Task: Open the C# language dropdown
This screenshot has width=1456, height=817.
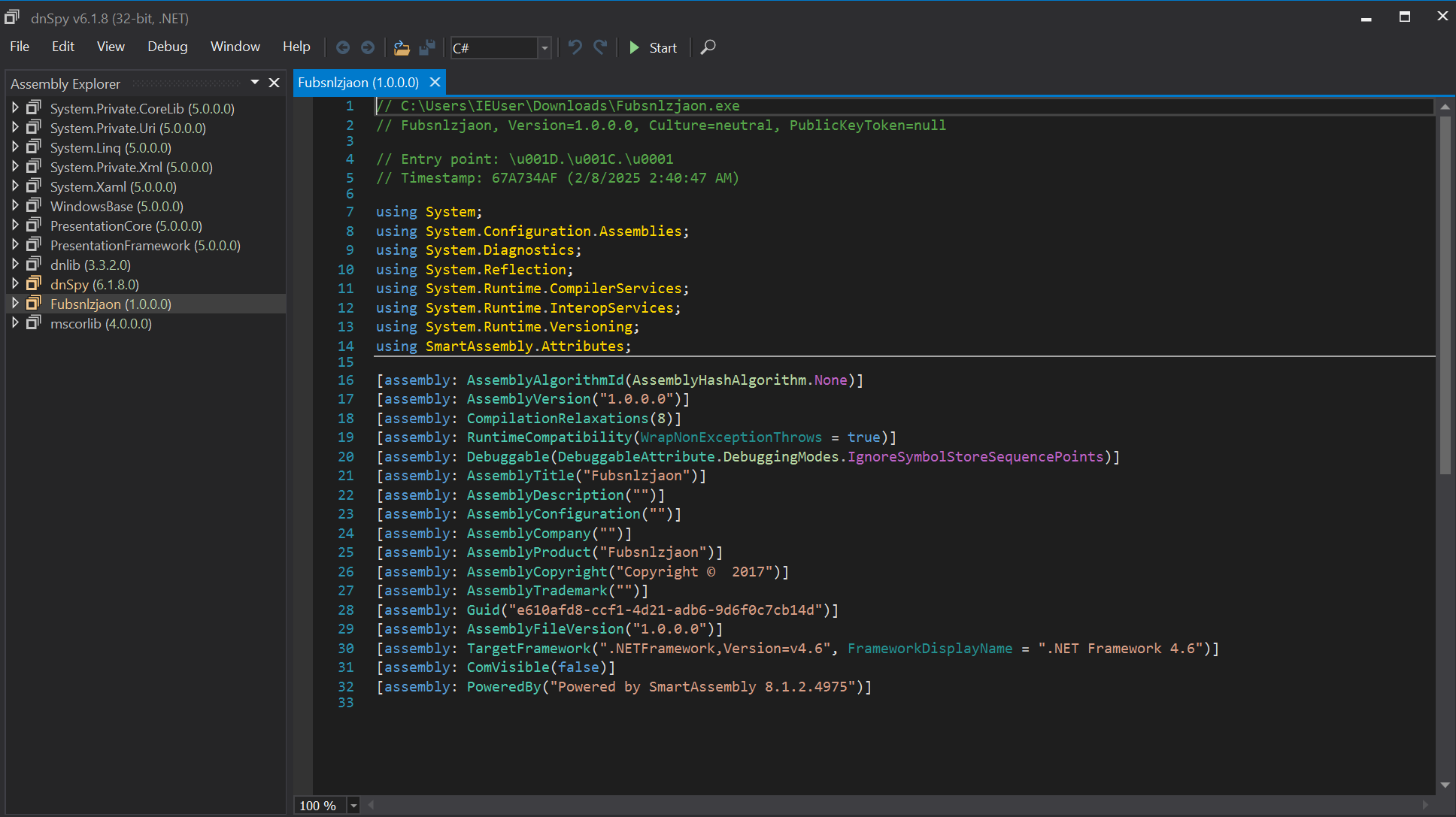Action: (x=545, y=48)
